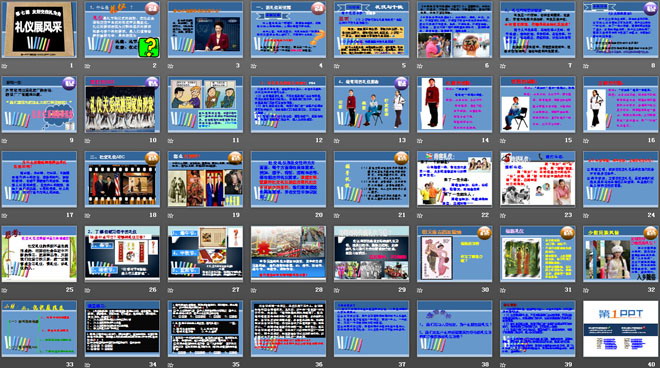Select slide 36 thumbnail with black text block
660x368 pixels.
pyautogui.click(x=288, y=329)
